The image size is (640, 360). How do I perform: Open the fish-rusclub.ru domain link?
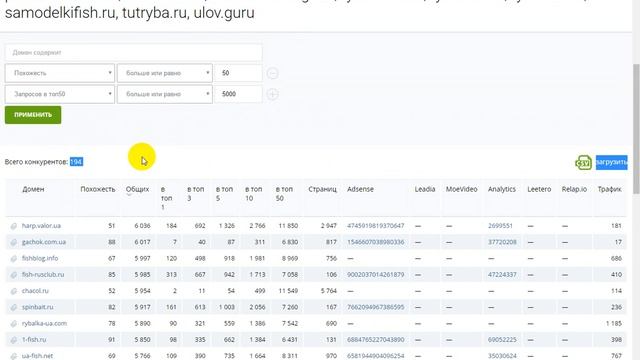click(x=43, y=275)
